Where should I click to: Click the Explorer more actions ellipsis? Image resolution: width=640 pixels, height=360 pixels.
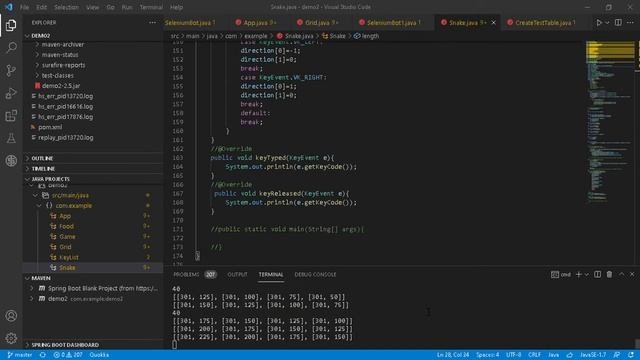coord(152,22)
